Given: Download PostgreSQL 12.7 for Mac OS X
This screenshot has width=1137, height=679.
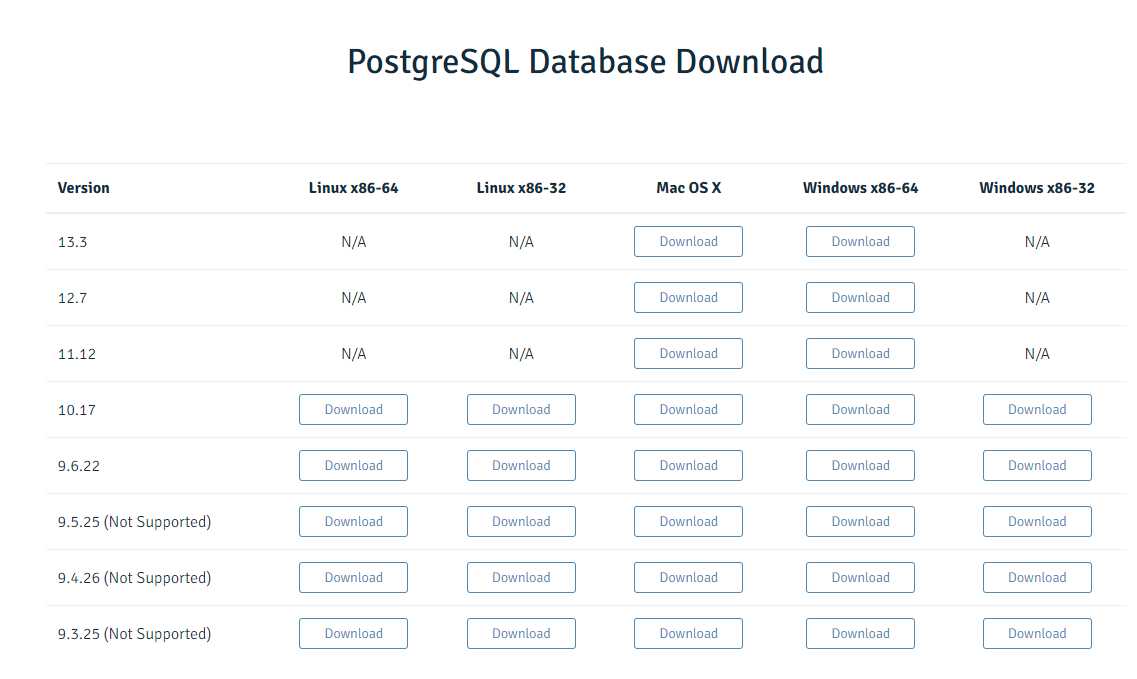Looking at the screenshot, I should pos(688,297).
